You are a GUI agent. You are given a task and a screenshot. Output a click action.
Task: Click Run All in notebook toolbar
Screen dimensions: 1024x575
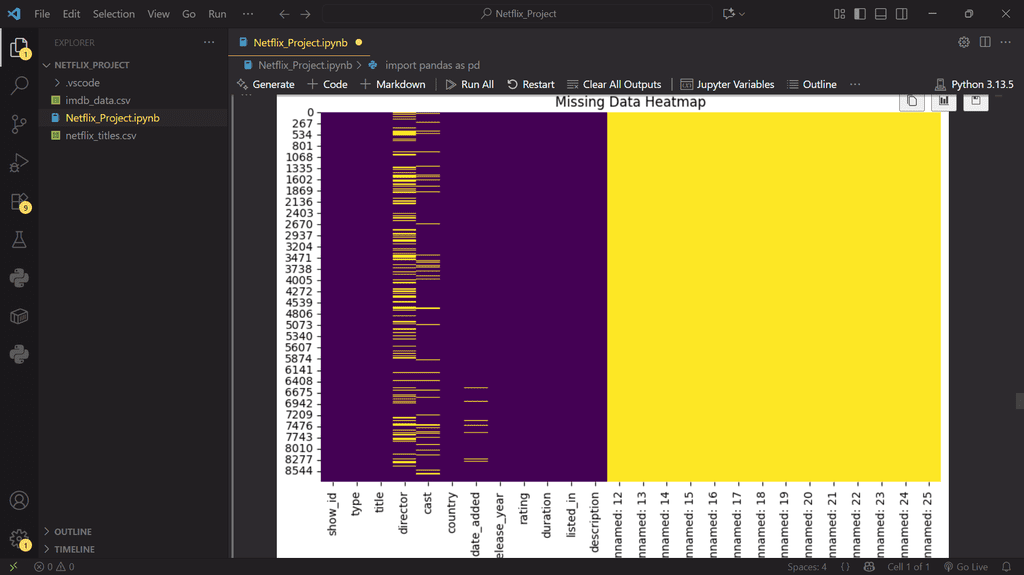click(469, 84)
